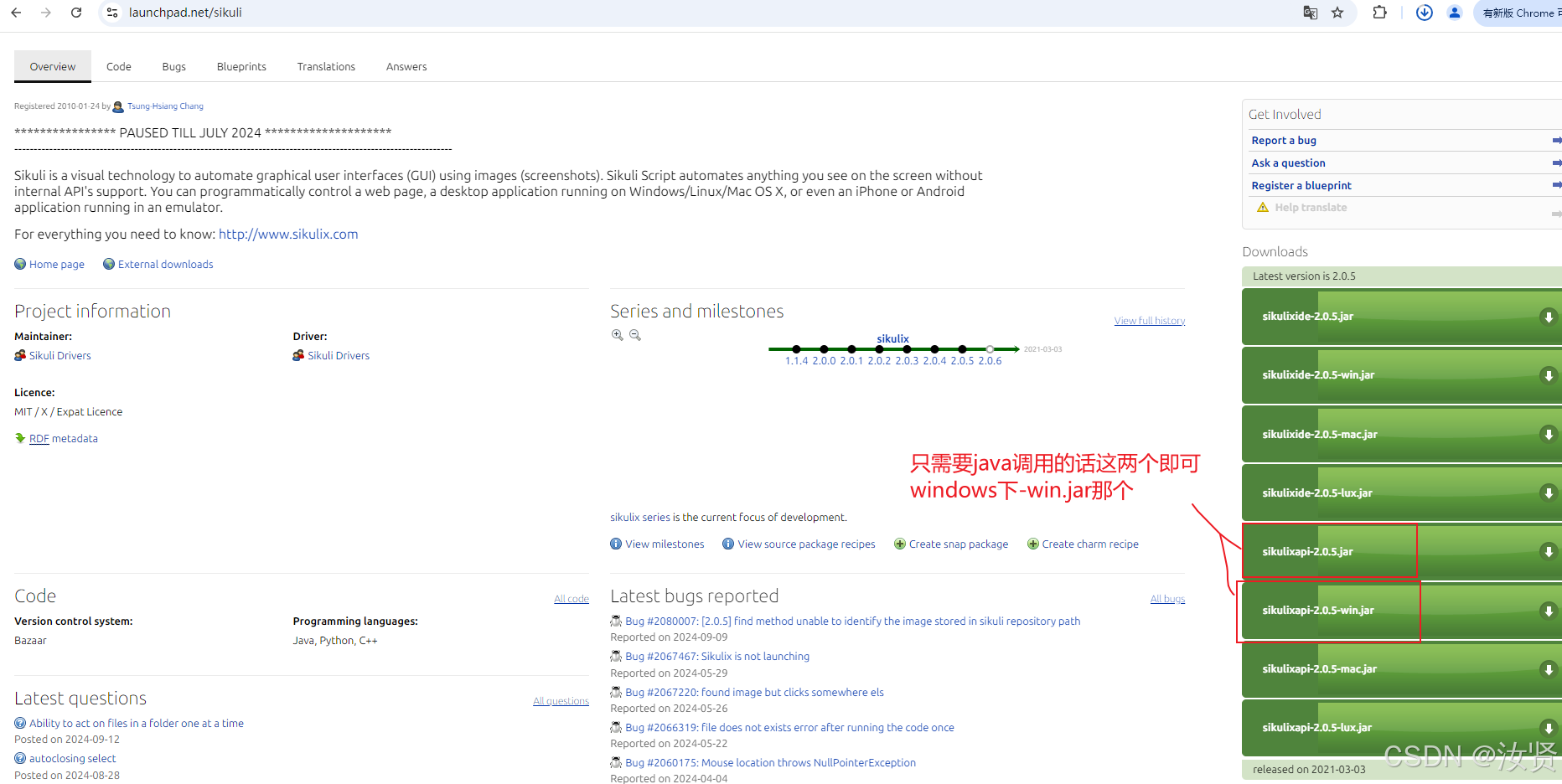Image resolution: width=1562 pixels, height=784 pixels.
Task: Download sikulixapi-2.0.5-mac.jar
Action: pos(1401,669)
